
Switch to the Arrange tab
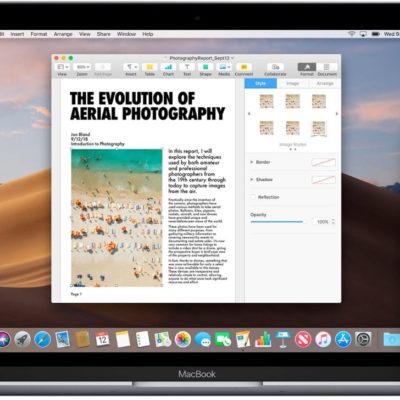coord(325,83)
